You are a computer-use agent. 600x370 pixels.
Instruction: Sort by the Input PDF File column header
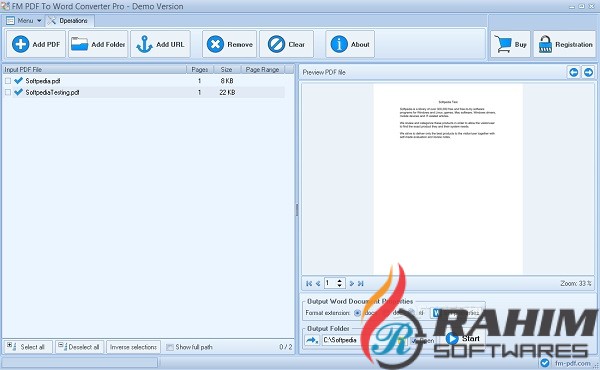click(x=95, y=69)
